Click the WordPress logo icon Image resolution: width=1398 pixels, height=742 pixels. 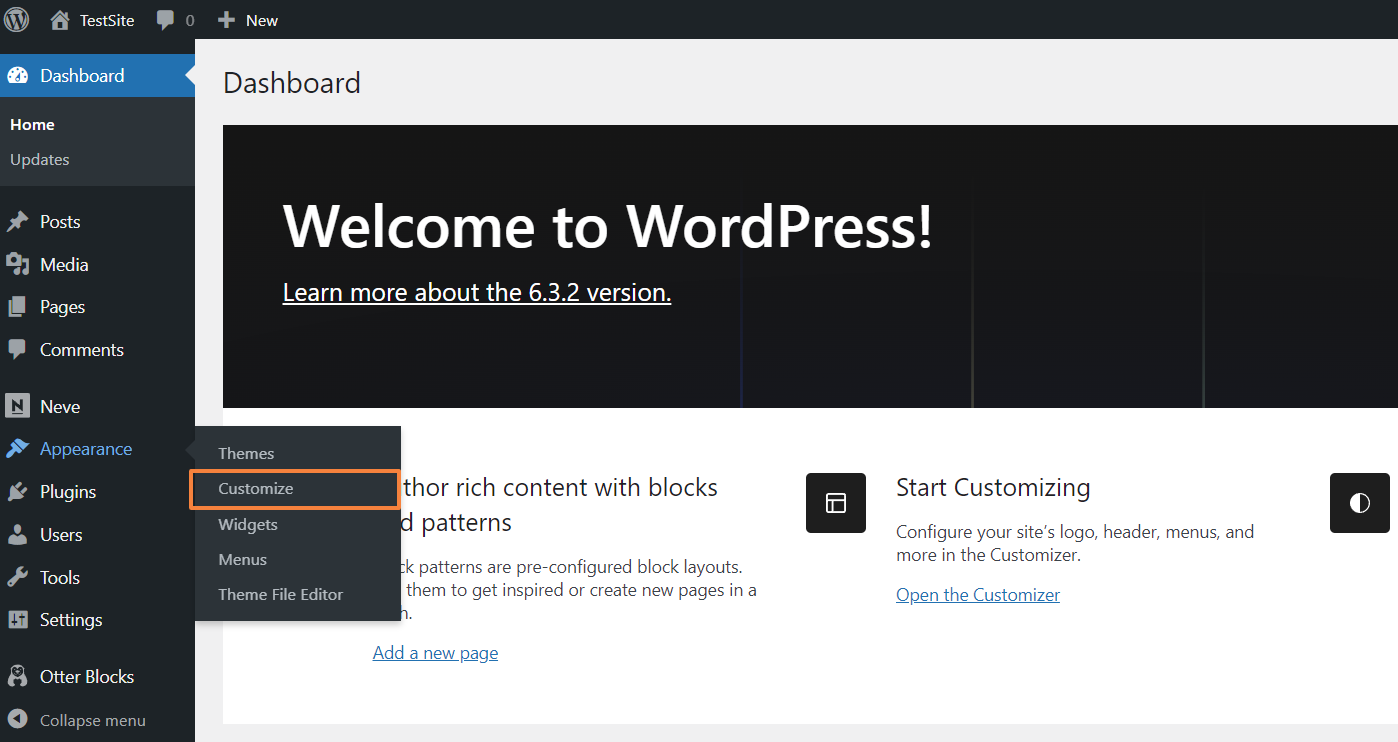tap(17, 19)
